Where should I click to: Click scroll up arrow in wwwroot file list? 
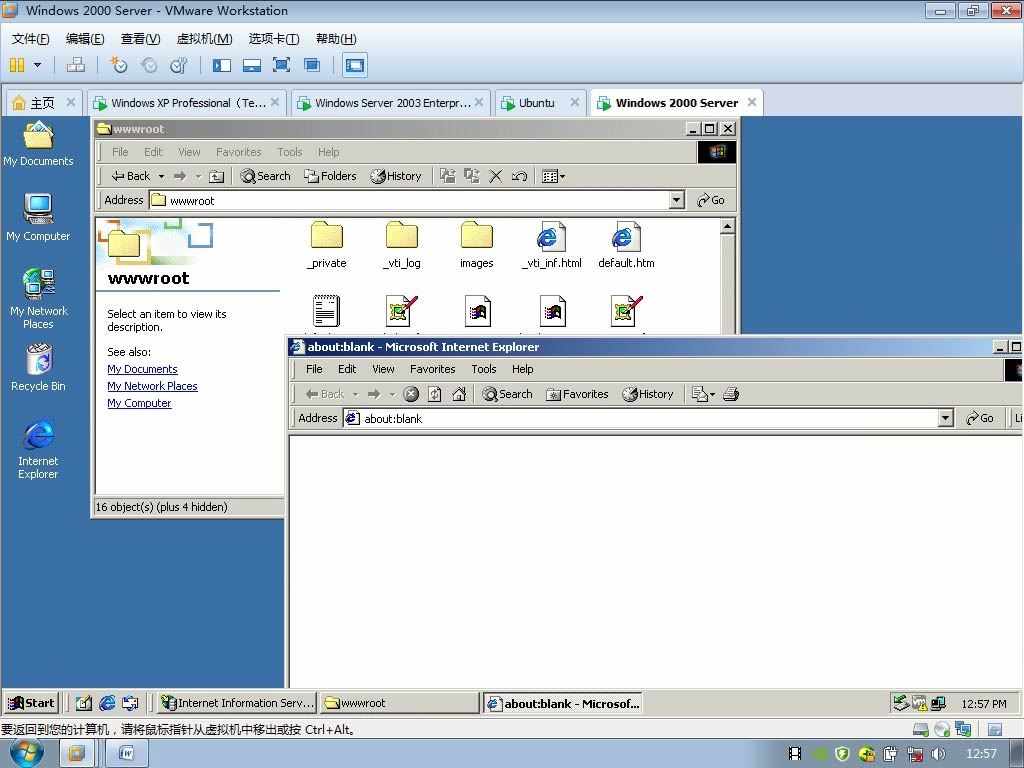(728, 227)
